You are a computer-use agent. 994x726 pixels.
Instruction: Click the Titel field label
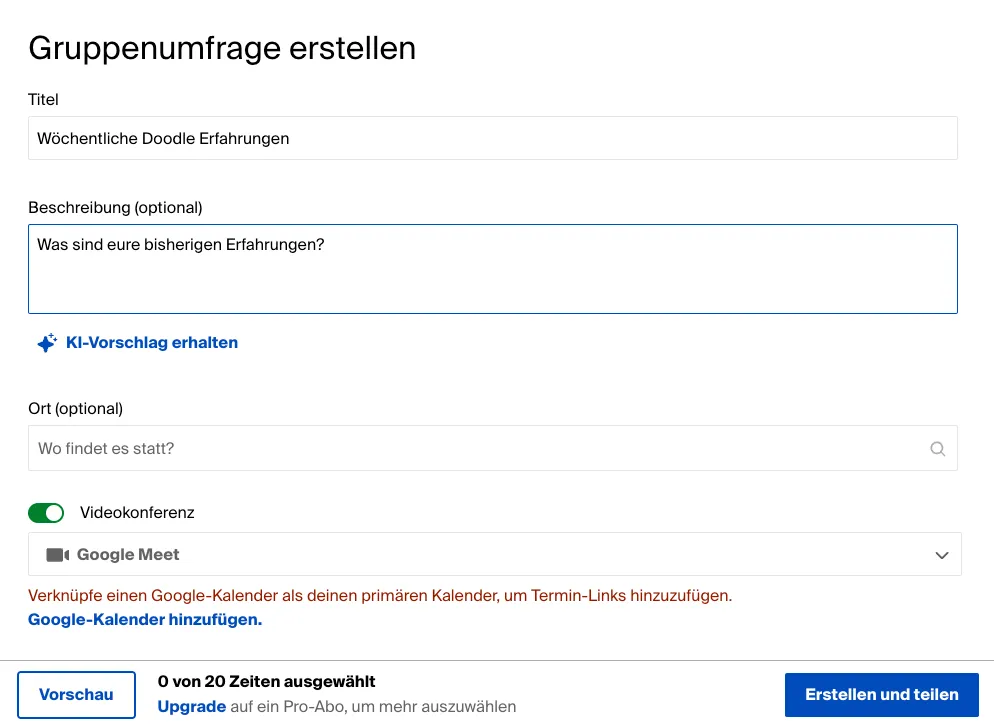43,100
